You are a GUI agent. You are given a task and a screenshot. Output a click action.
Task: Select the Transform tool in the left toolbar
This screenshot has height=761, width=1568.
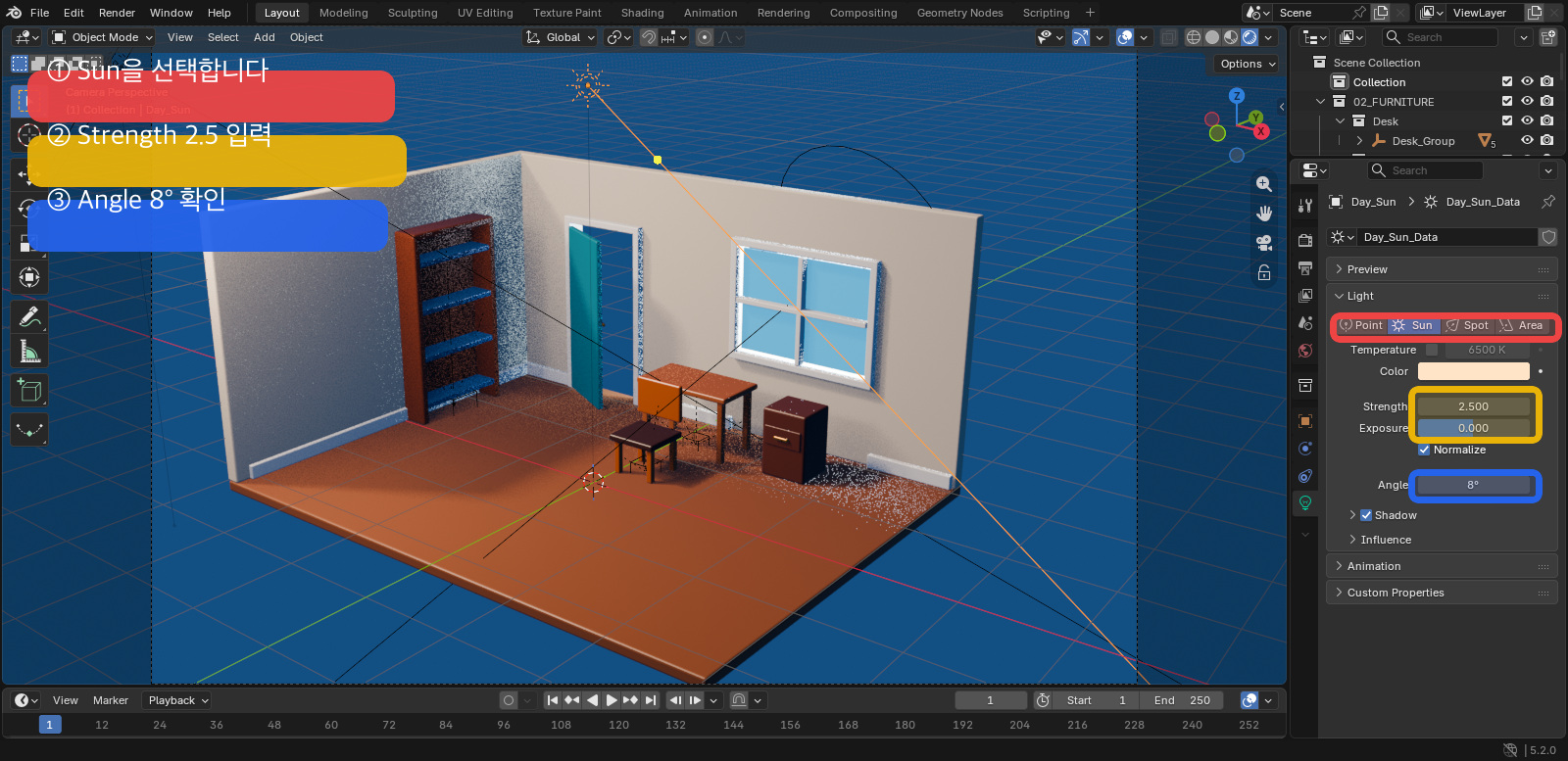29,277
